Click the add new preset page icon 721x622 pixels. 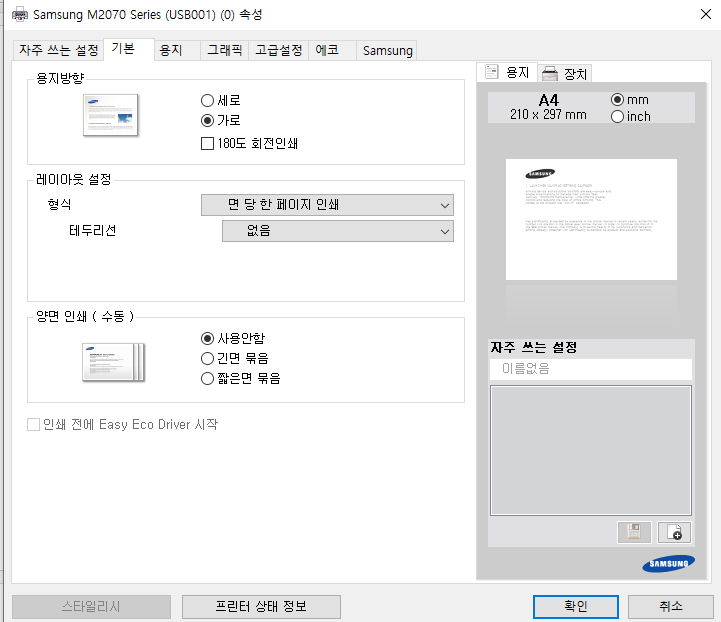point(674,532)
